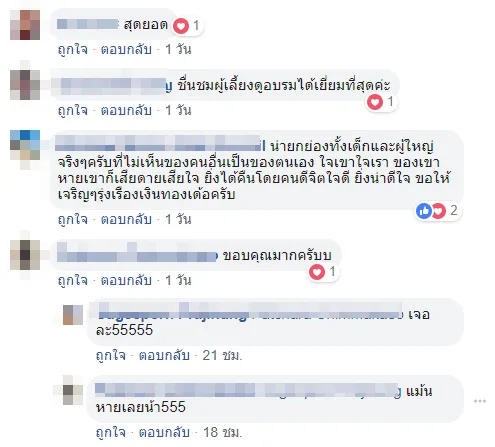495x447 pixels.
Task: Click ถูกใจ under ชื่นชมผู้เลี้ยงดู comment
Action: (x=73, y=110)
